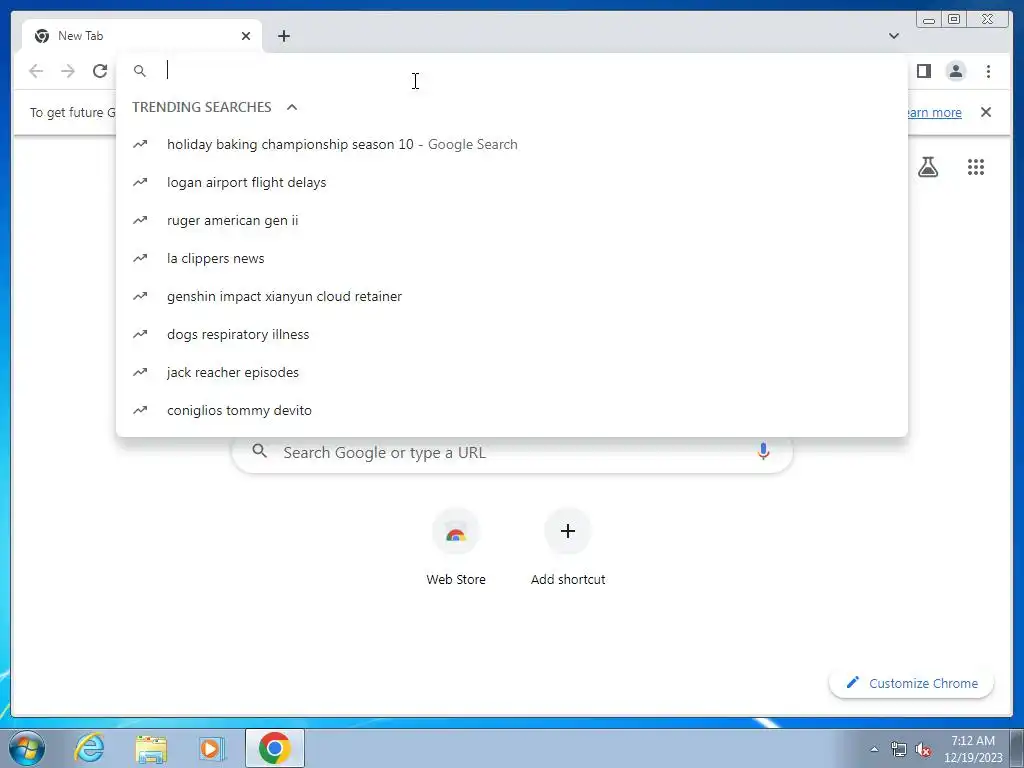Viewport: 1024px width, 768px height.
Task: Click the Forward navigation arrow
Action: tap(68, 71)
